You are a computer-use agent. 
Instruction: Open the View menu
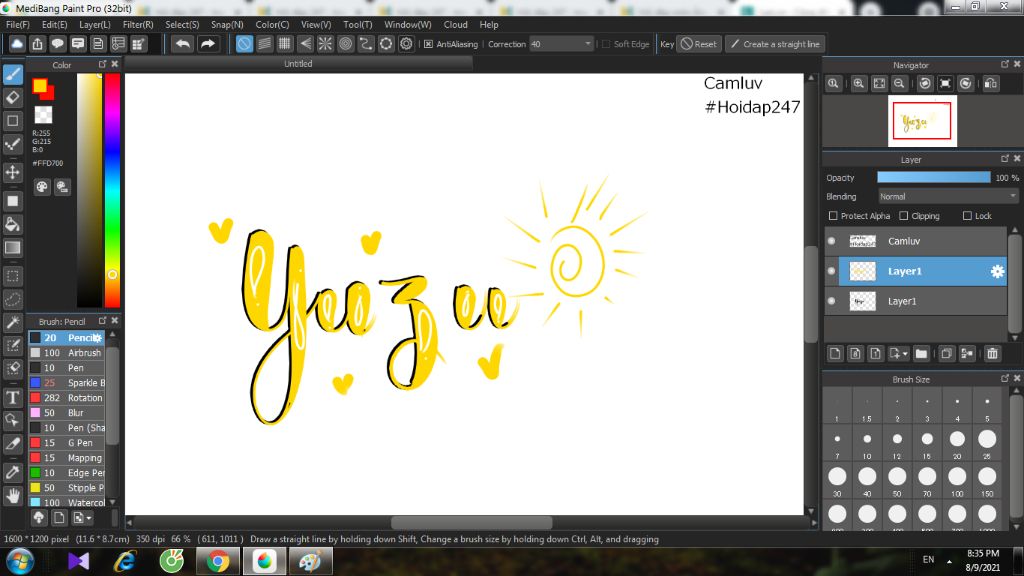pyautogui.click(x=316, y=24)
